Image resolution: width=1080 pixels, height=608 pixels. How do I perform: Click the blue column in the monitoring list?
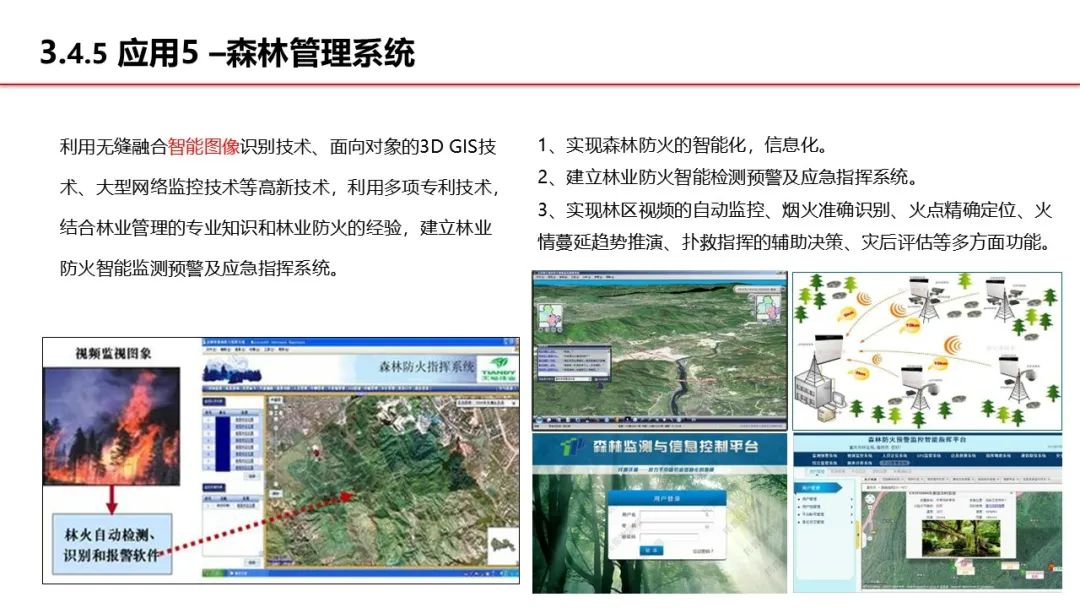click(x=222, y=443)
